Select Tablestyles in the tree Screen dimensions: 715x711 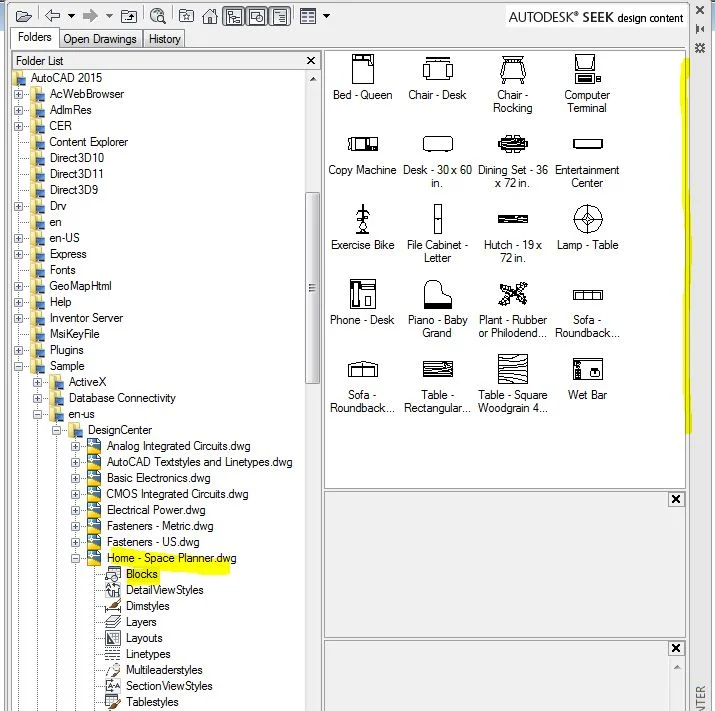tap(152, 702)
